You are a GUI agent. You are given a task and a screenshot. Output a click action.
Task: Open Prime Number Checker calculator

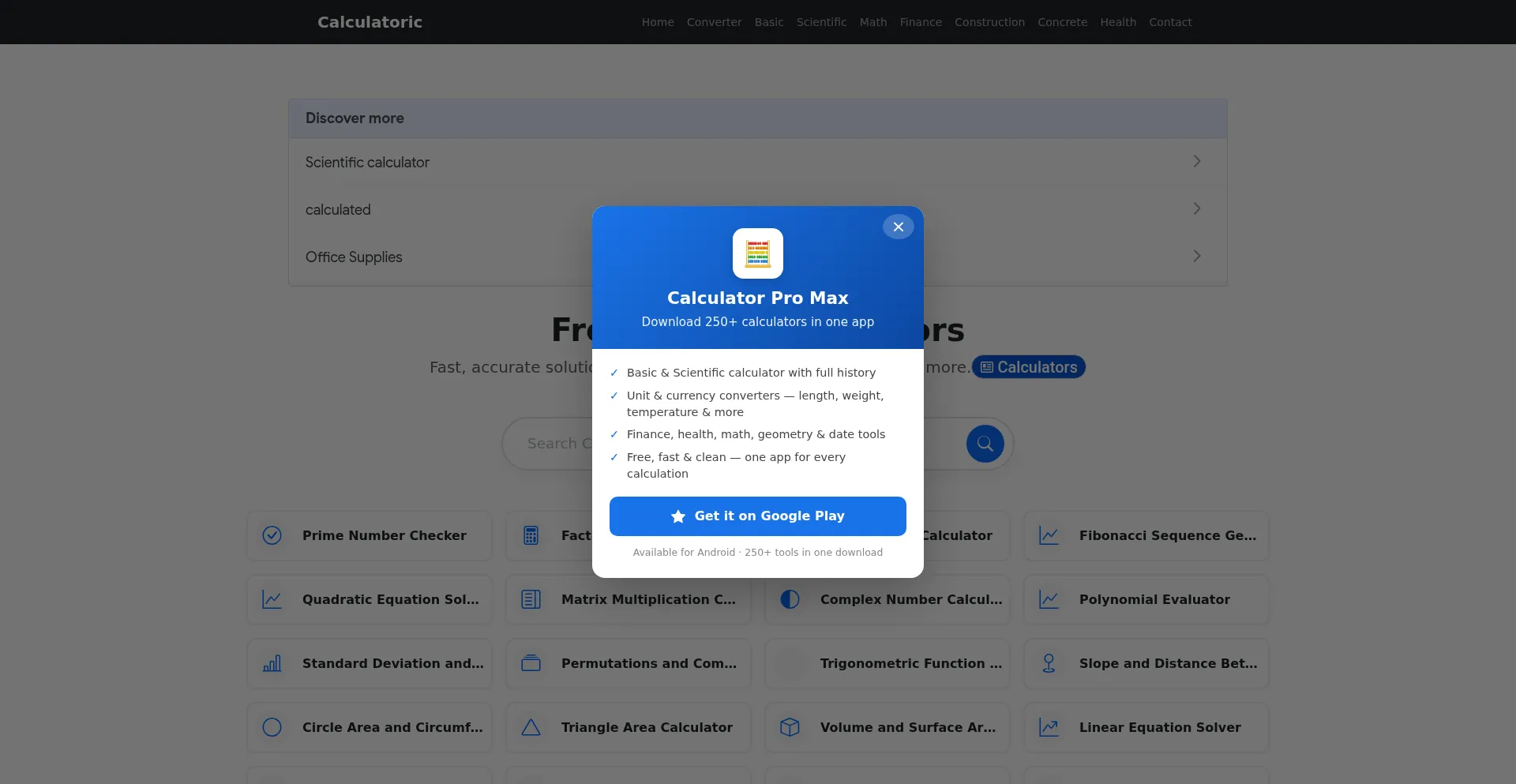click(x=370, y=535)
